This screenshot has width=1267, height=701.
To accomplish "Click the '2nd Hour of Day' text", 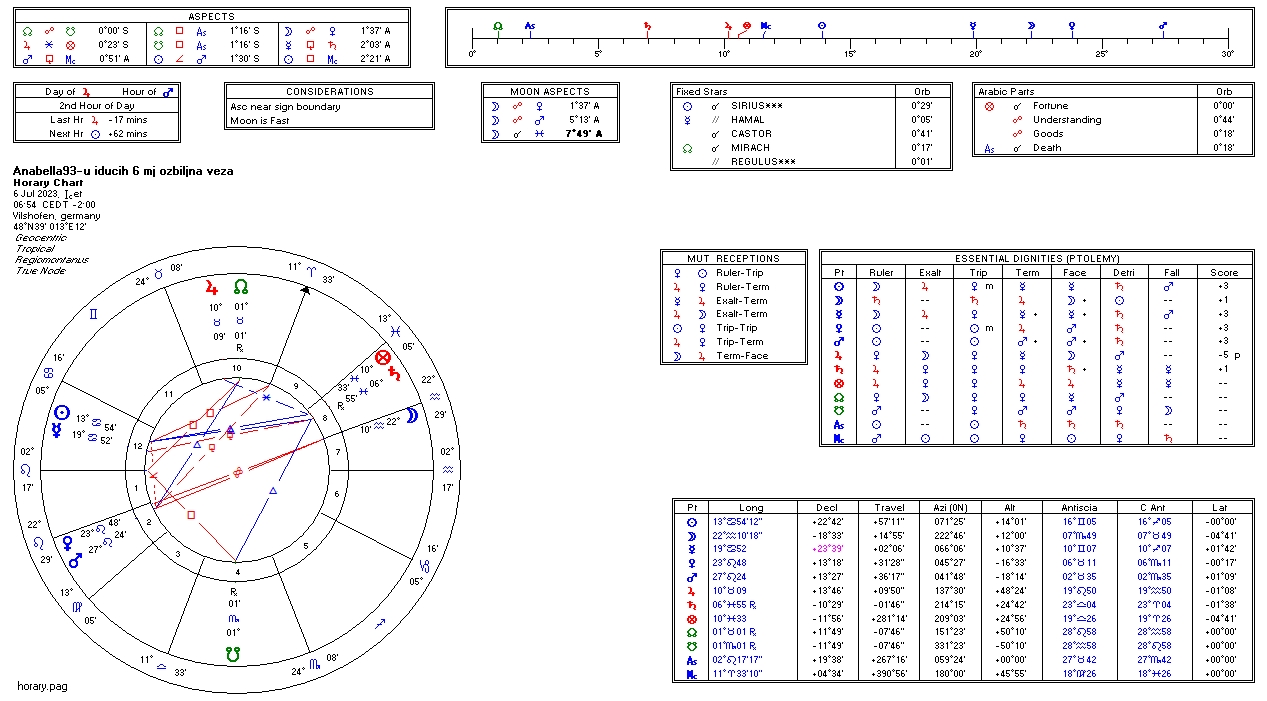I will tap(97, 106).
